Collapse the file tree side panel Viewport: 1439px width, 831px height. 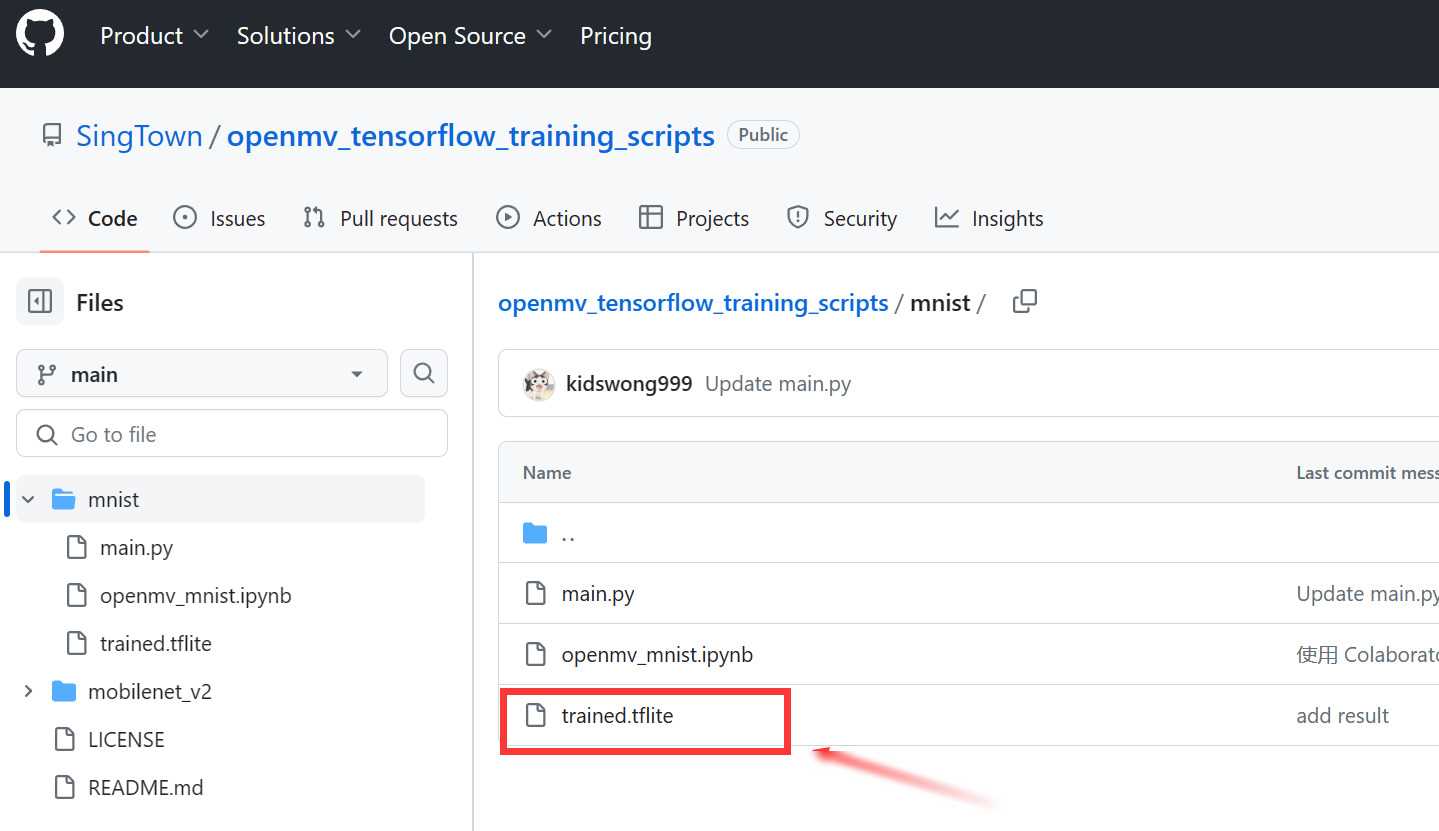pyautogui.click(x=40, y=302)
